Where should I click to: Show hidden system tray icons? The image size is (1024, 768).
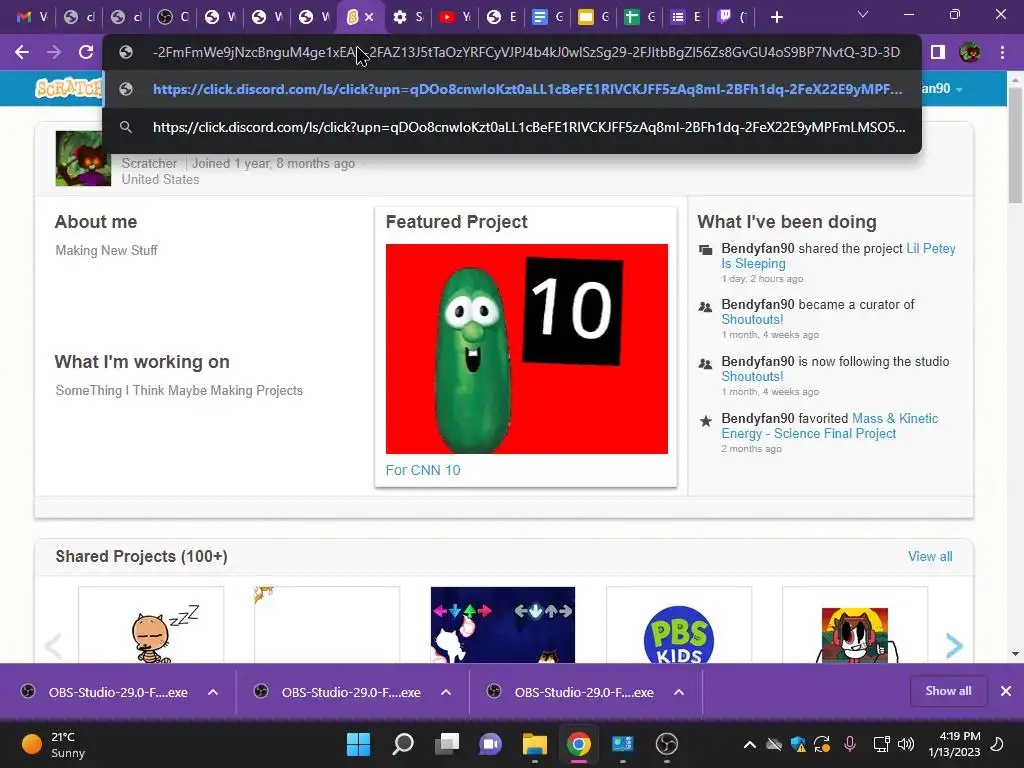tap(750, 744)
